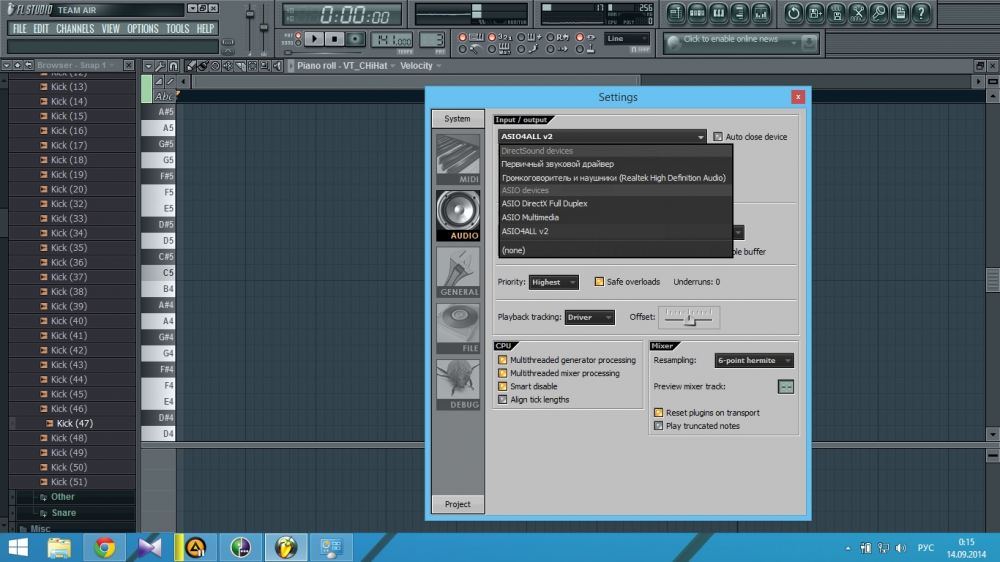Click the scissors render/export icon
Image resolution: width=1000 pixels, height=562 pixels.
(858, 13)
